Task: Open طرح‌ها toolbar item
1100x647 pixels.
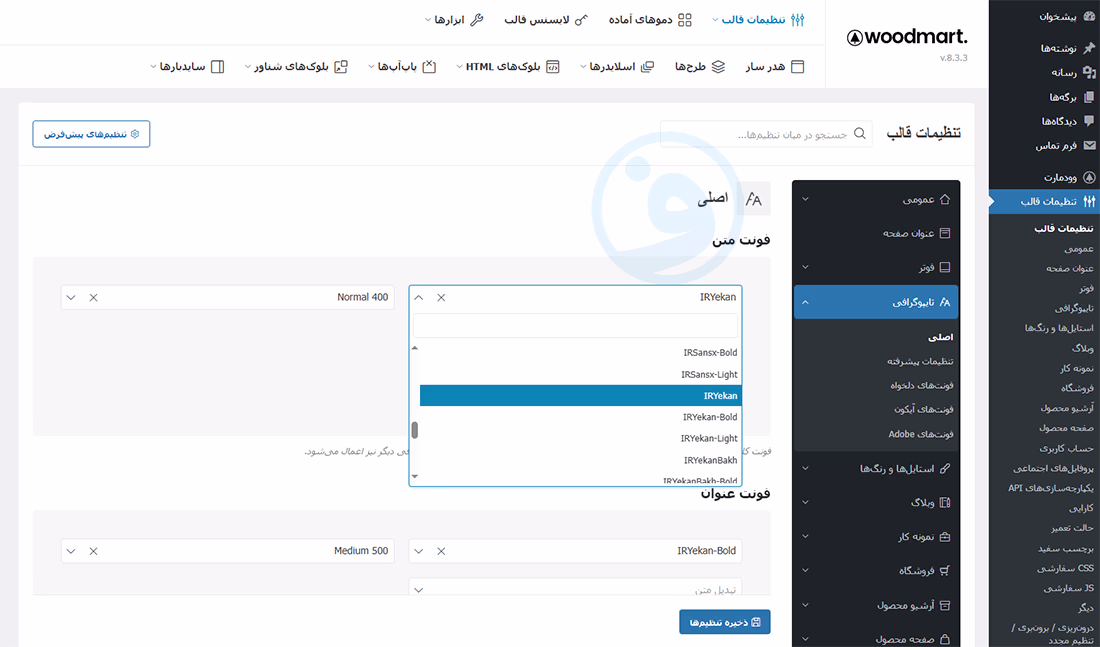Action: pyautogui.click(x=700, y=67)
